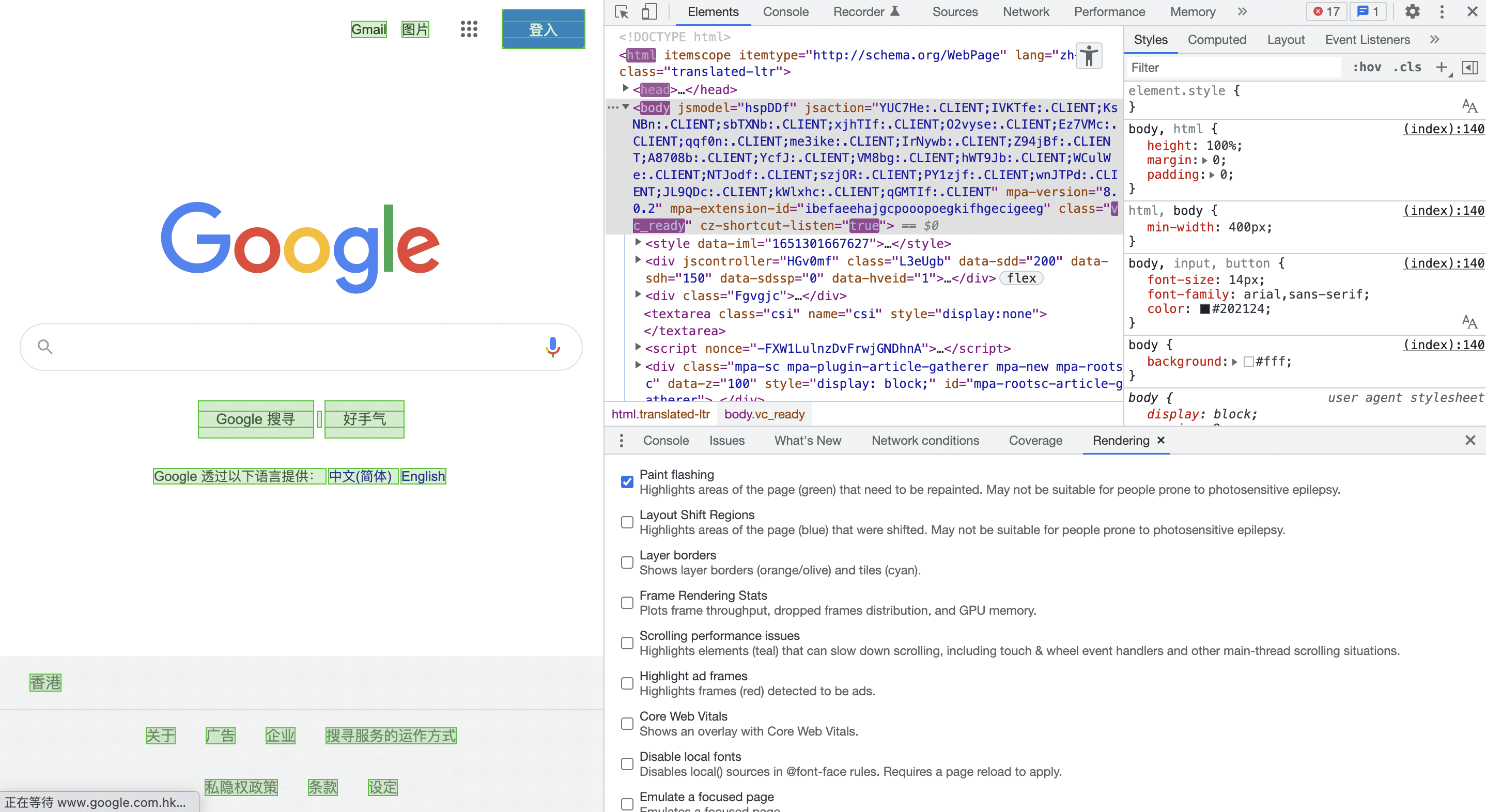The height and width of the screenshot is (812, 1486).
Task: Click the #202124 color swatch
Action: tap(1204, 309)
